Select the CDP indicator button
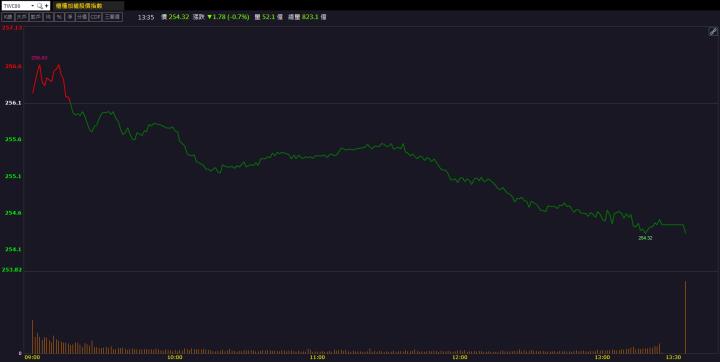This screenshot has height=362, width=720. (x=96, y=17)
